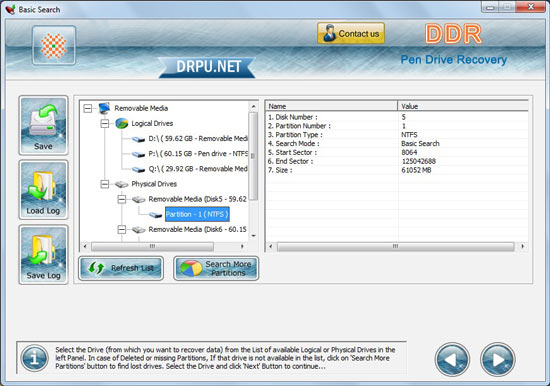This screenshot has width=550, height=386.
Task: Collapse the Logical Drives tree node
Action: (x=105, y=124)
